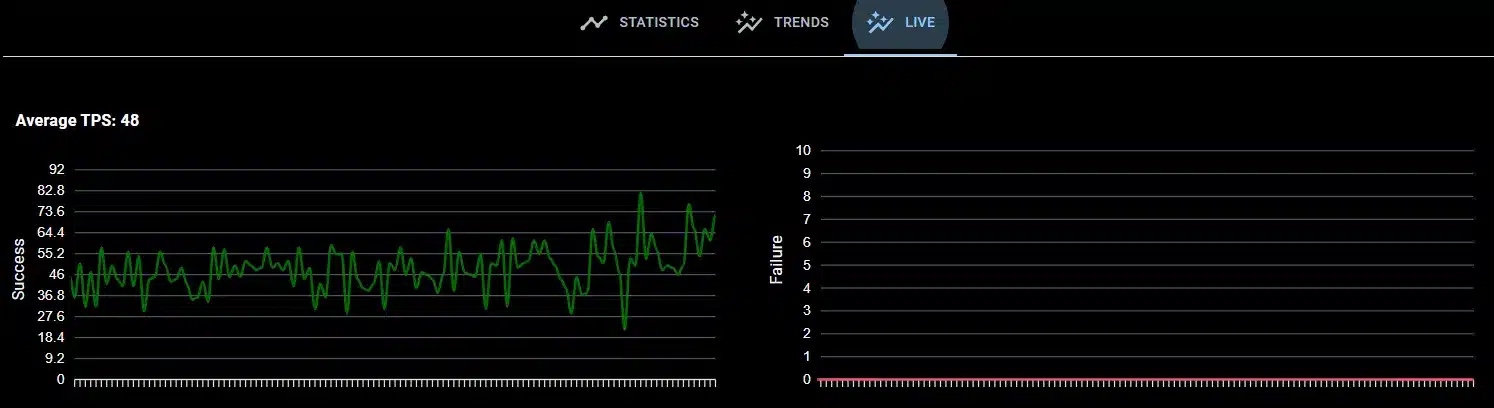Click the 5 label on Failure axis
1494x408 pixels.
coord(806,265)
